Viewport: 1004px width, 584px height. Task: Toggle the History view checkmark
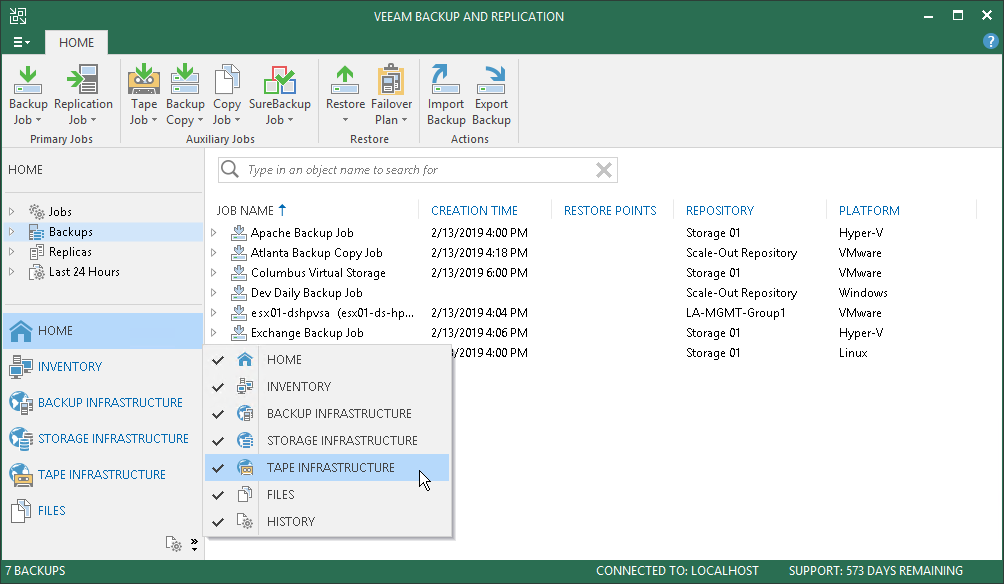point(290,522)
